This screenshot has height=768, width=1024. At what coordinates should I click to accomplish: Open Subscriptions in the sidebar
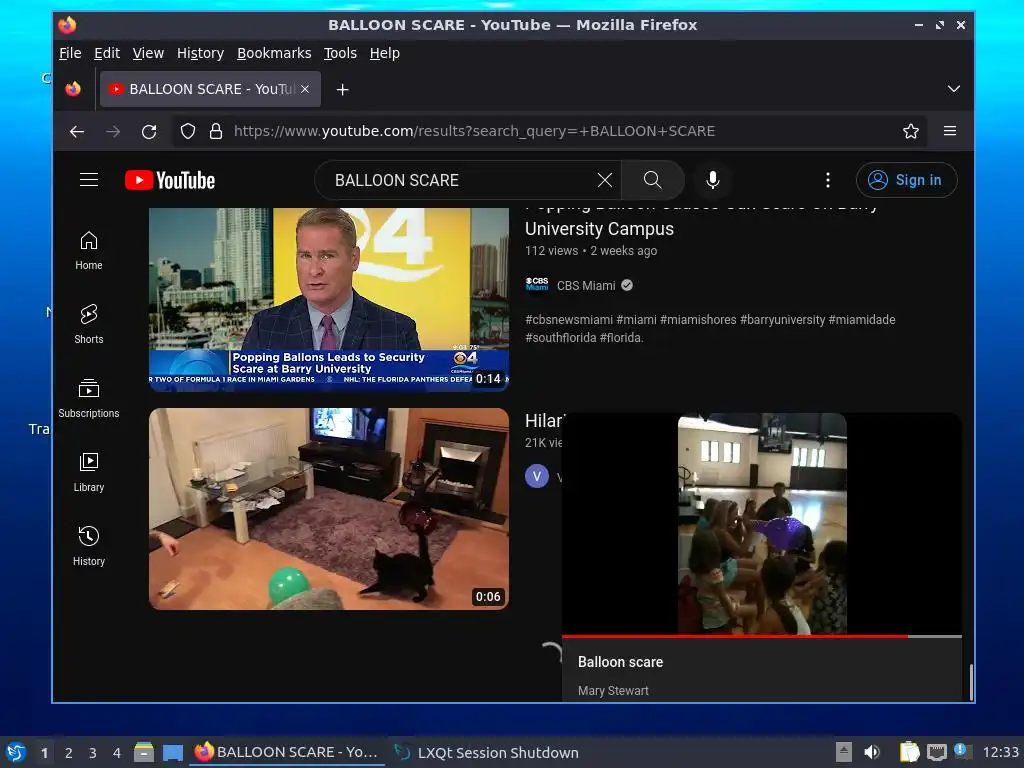(89, 398)
